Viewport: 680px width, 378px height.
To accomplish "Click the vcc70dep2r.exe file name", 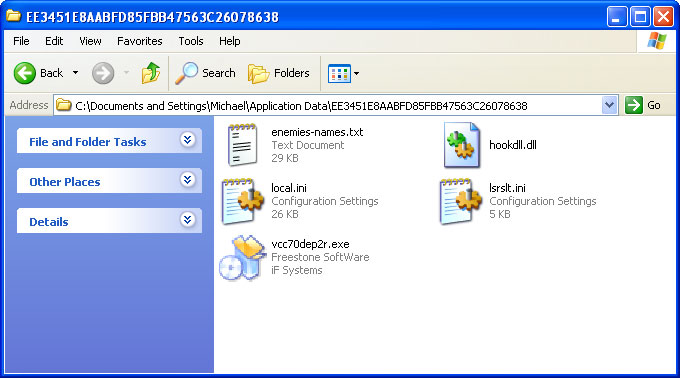I will point(310,244).
